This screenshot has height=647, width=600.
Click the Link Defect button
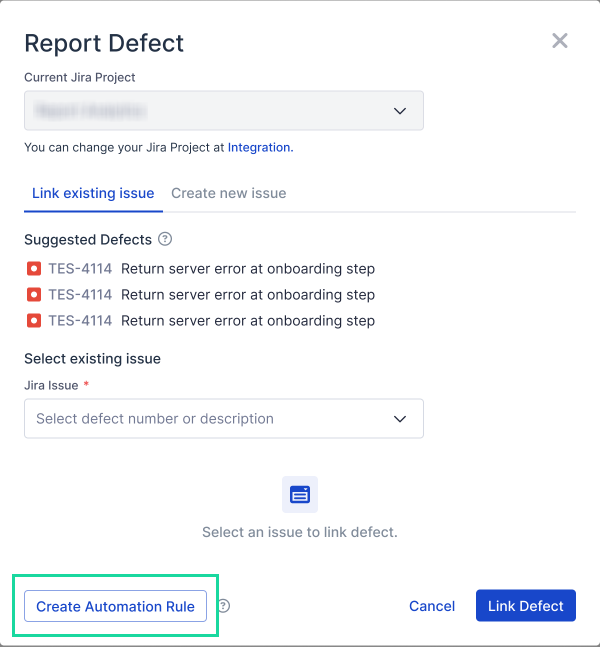pyautogui.click(x=526, y=606)
